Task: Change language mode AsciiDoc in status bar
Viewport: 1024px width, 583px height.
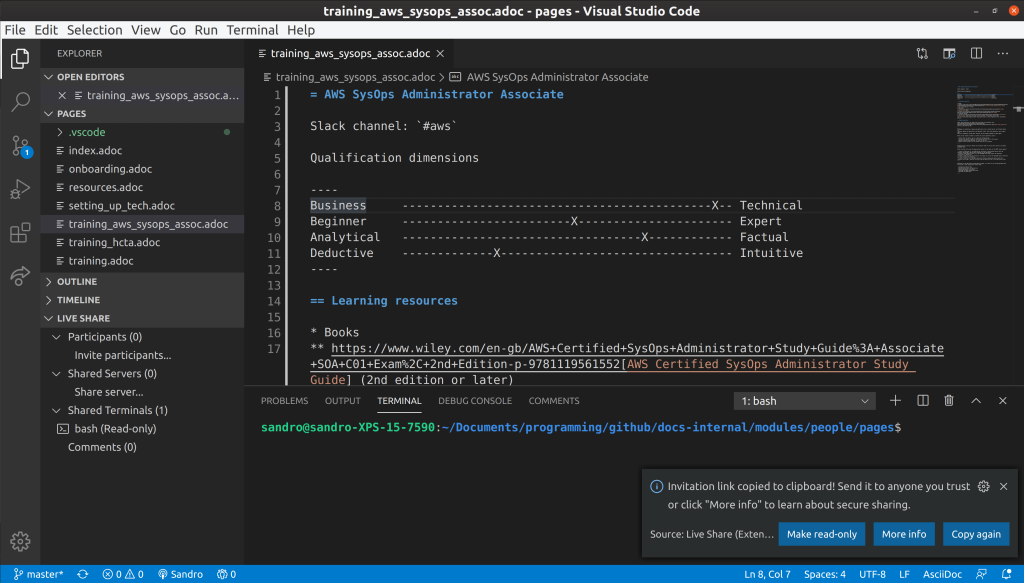Action: (942, 575)
